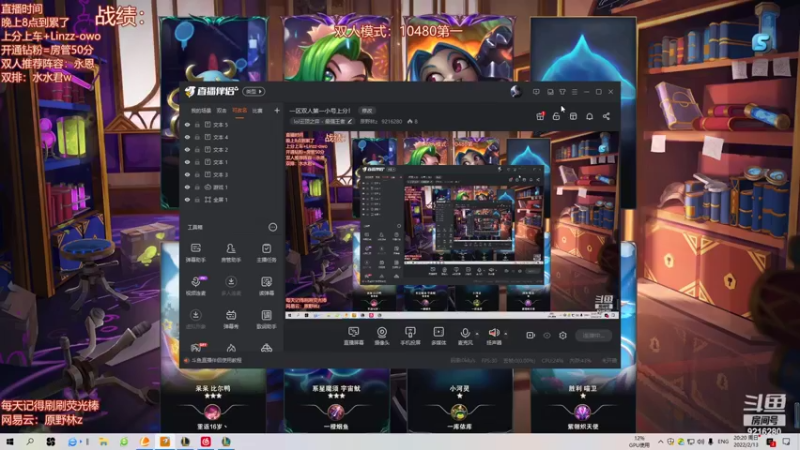Image resolution: width=800 pixels, height=450 pixels.
Task: Open the 歌词助手 lyrics assistant tool
Action: pos(266,319)
